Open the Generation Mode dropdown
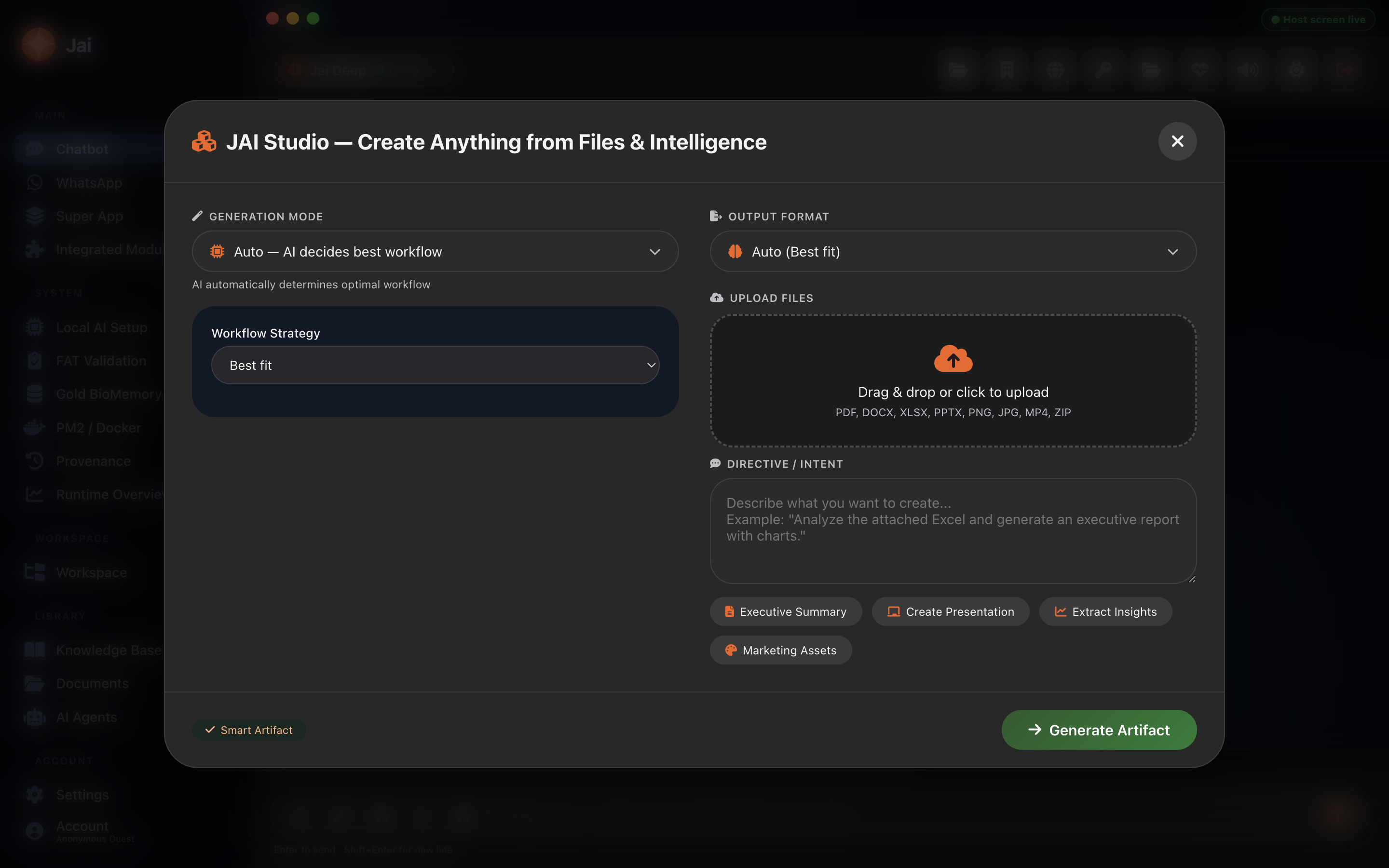 pos(435,251)
